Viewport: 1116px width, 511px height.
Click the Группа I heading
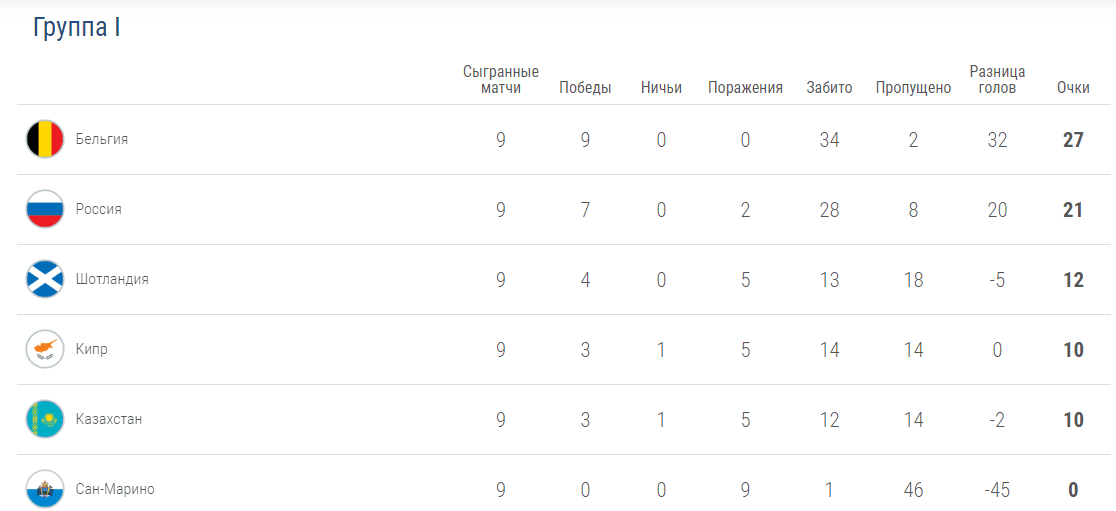(x=77, y=28)
